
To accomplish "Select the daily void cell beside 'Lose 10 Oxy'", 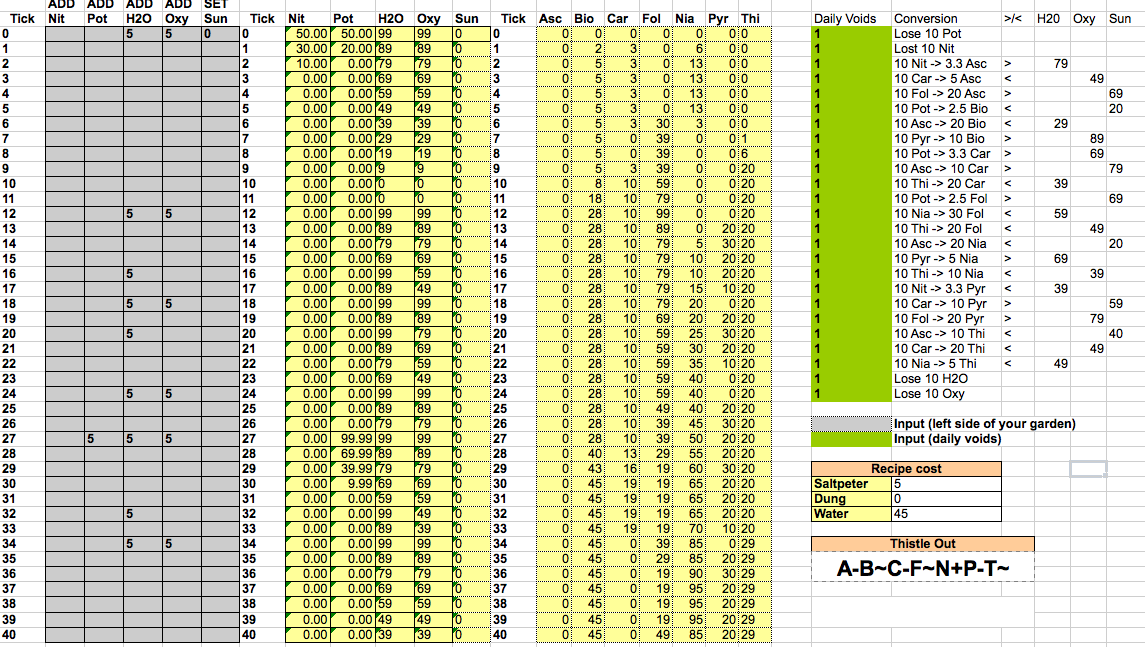I will coord(851,394).
